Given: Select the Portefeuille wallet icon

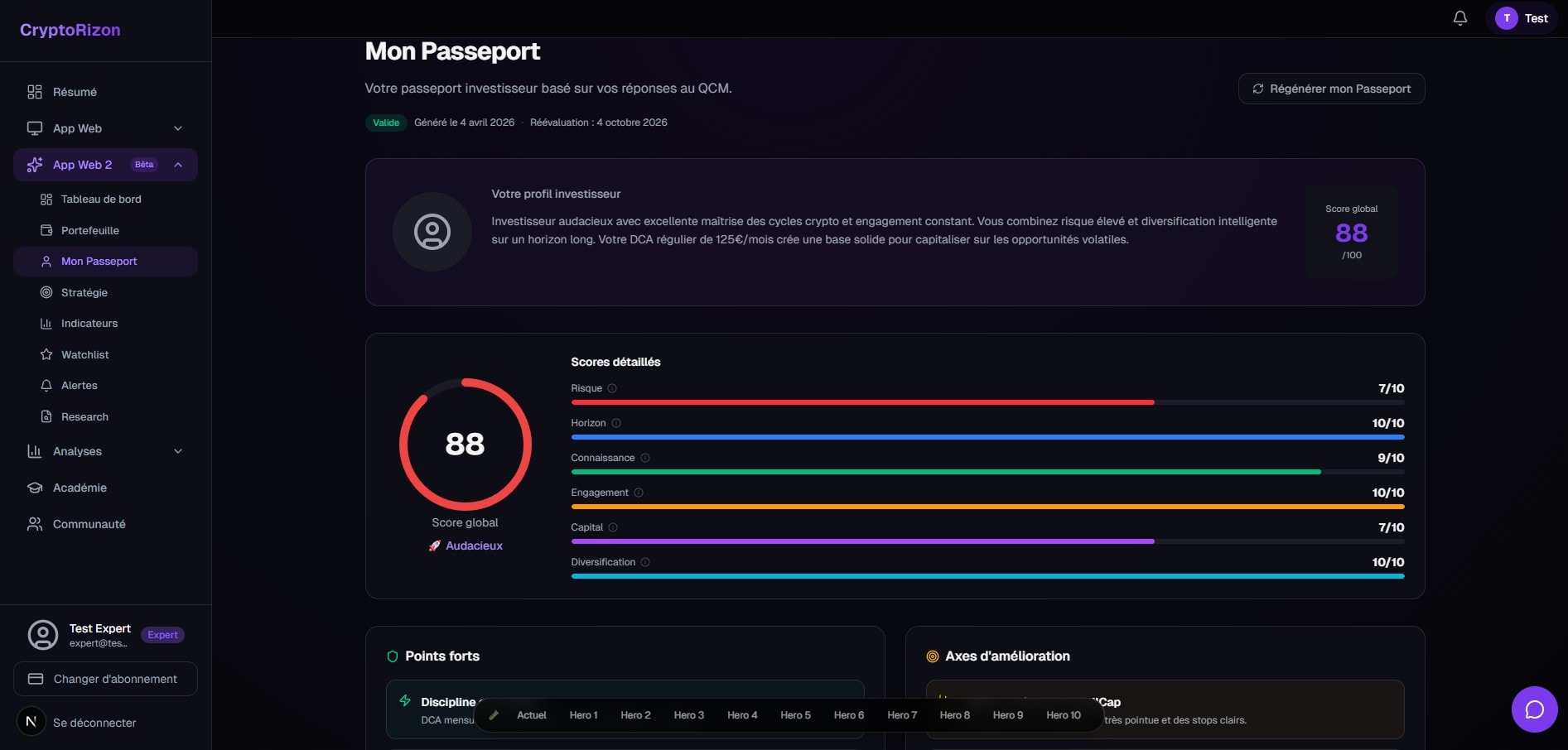Looking at the screenshot, I should (x=46, y=230).
